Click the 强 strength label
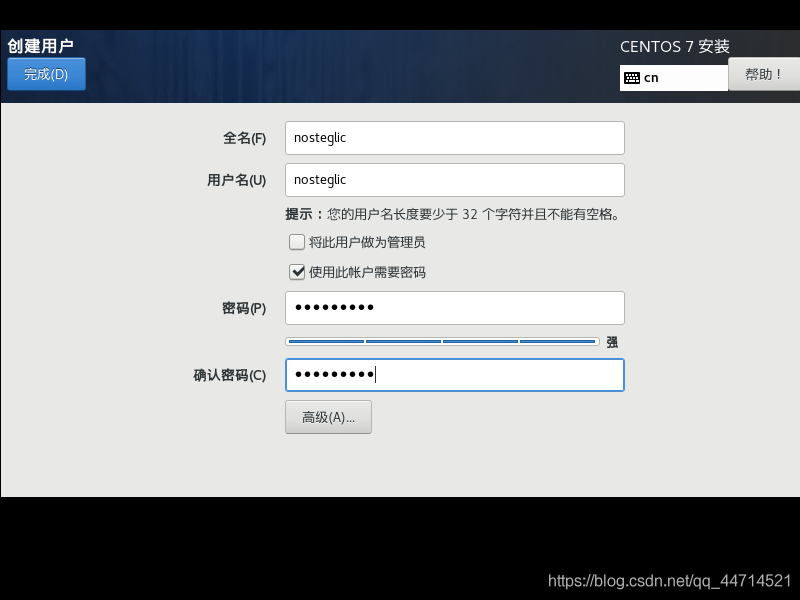800x600 pixels. coord(612,342)
